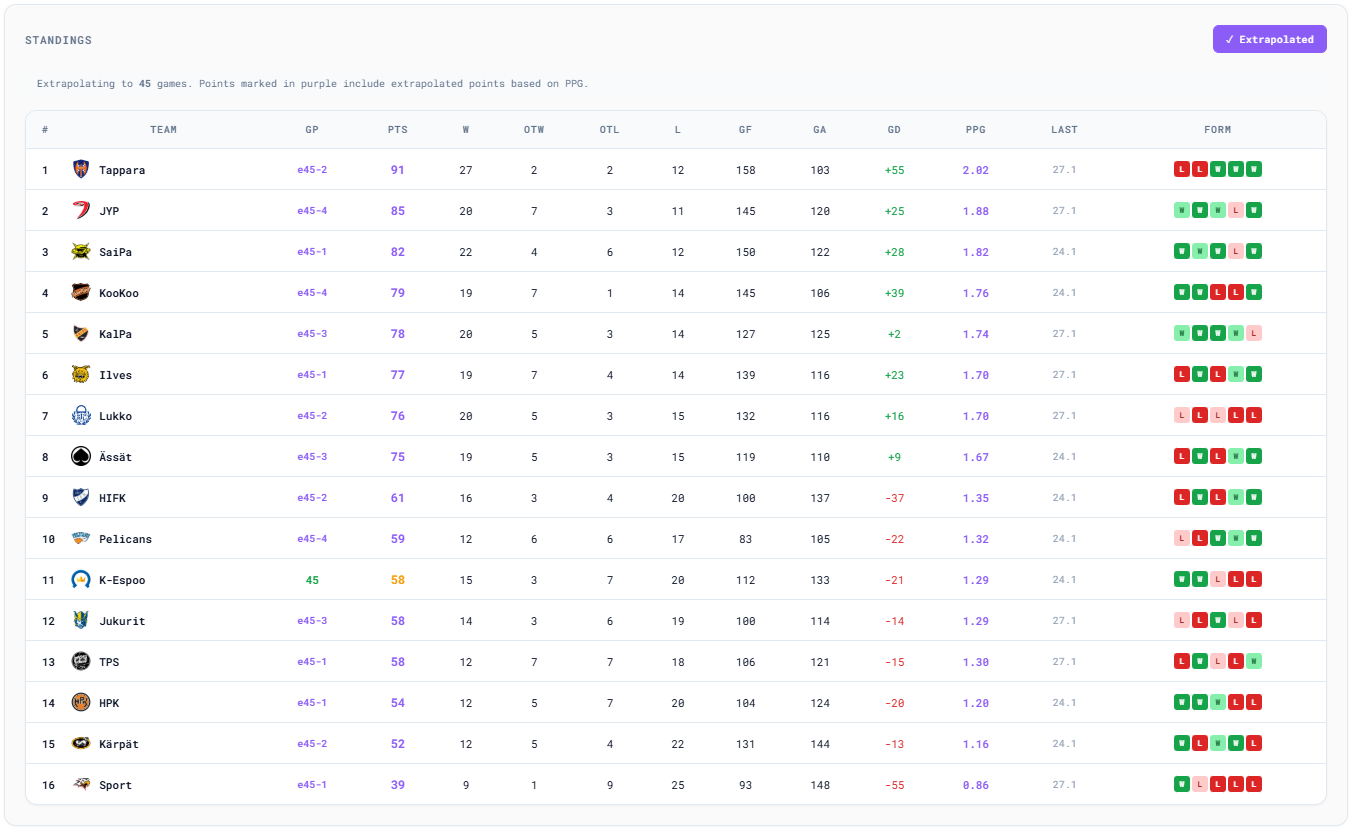
Task: Click the K-Espoo team logo
Action: [81, 580]
